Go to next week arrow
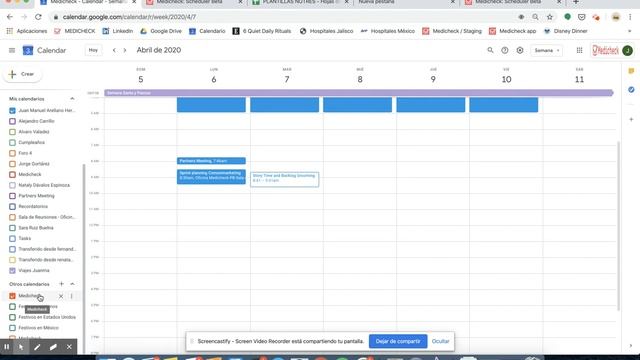The width and height of the screenshot is (640, 360). pos(125,50)
